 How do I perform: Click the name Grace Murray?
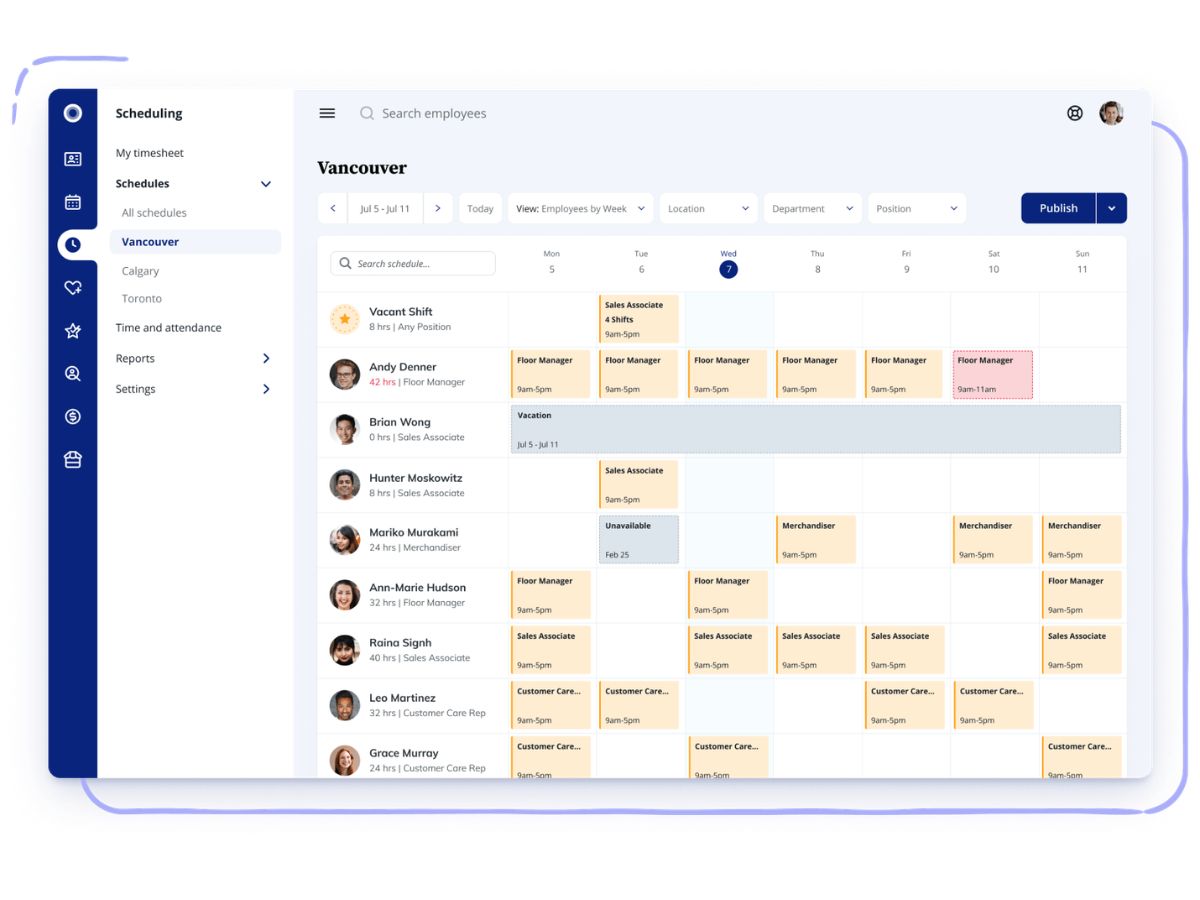coord(404,753)
